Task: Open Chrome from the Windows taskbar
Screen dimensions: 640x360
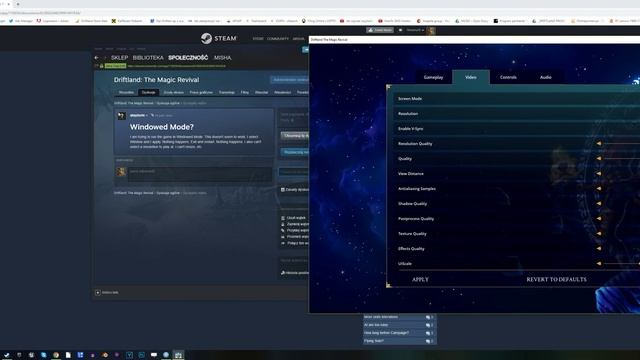Action: (x=56, y=355)
